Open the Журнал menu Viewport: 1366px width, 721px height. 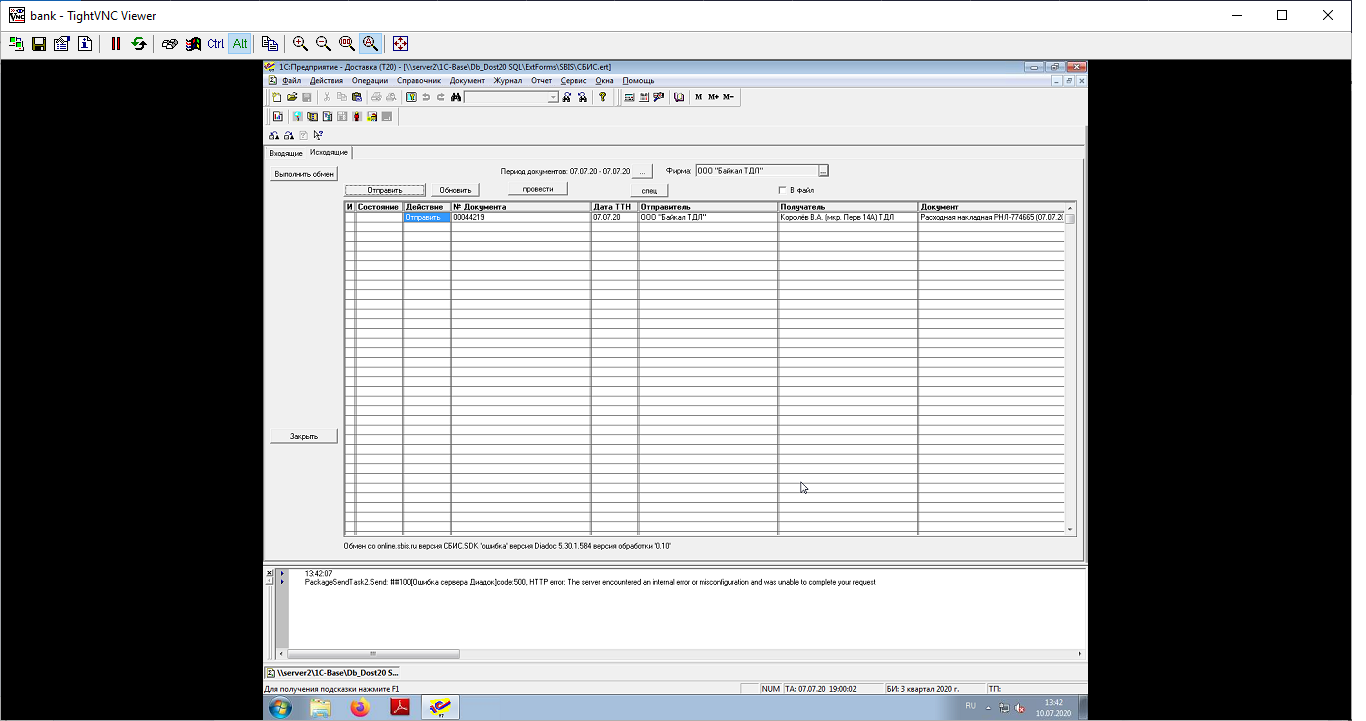point(508,81)
